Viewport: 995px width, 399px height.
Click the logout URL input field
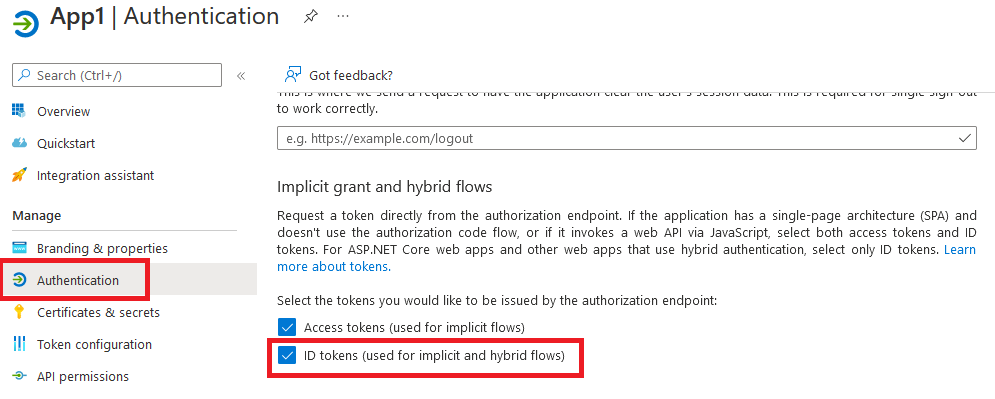point(627,138)
